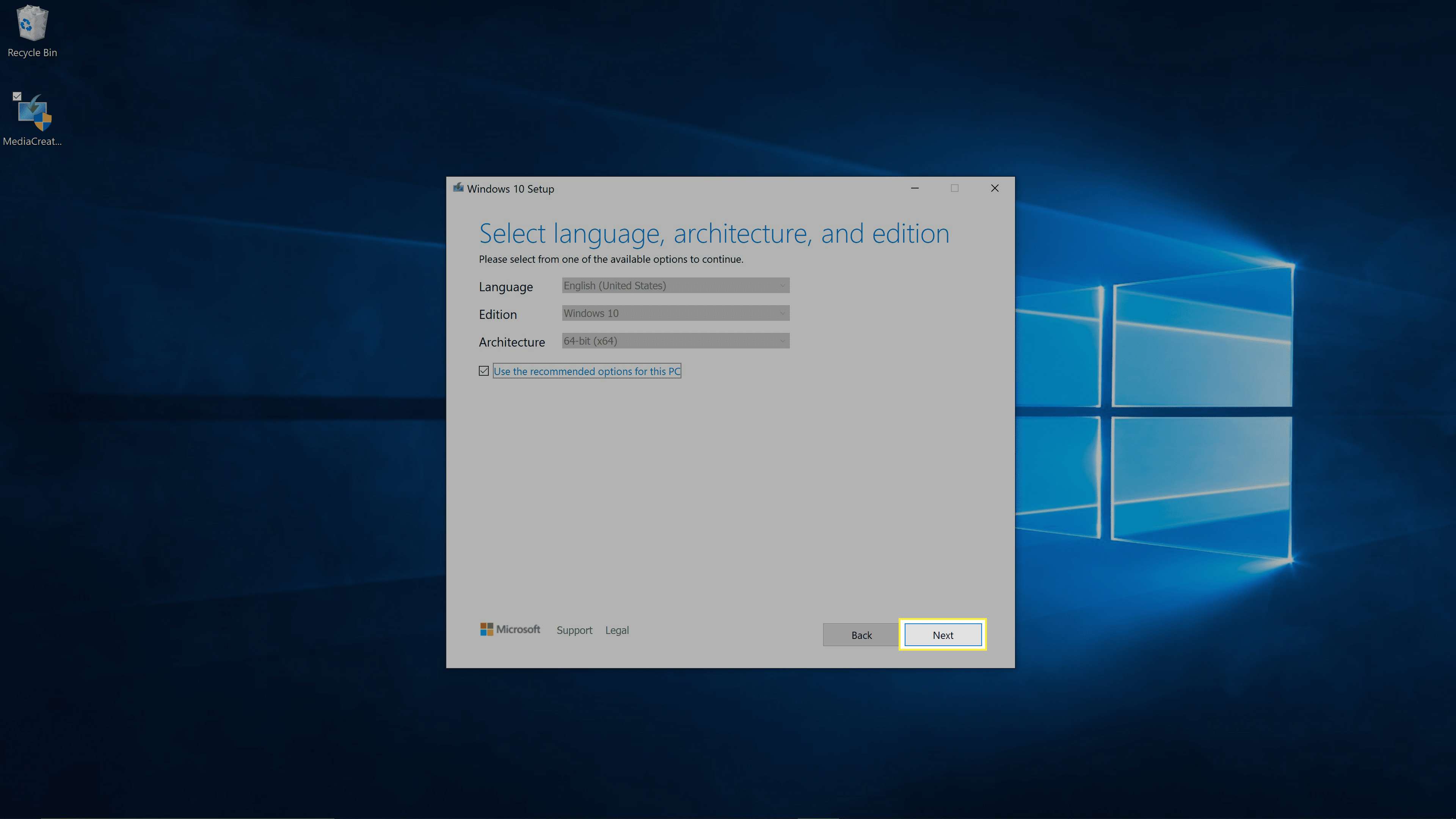Select English United States language field
The width and height of the screenshot is (1456, 819).
[x=674, y=285]
